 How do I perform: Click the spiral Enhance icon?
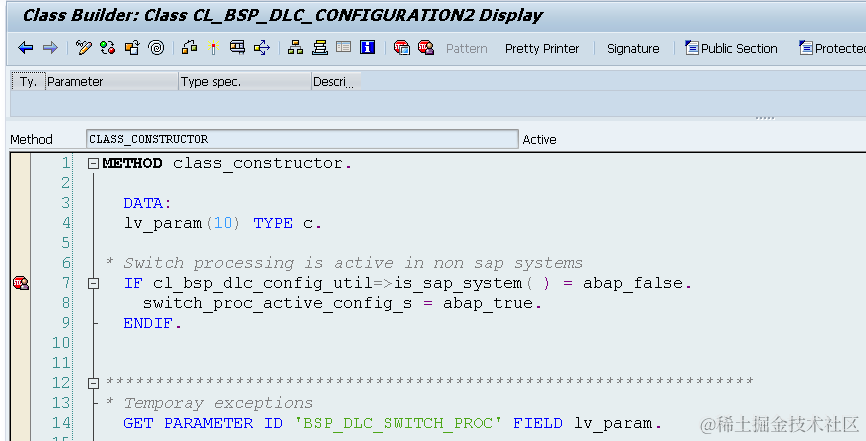tap(156, 48)
